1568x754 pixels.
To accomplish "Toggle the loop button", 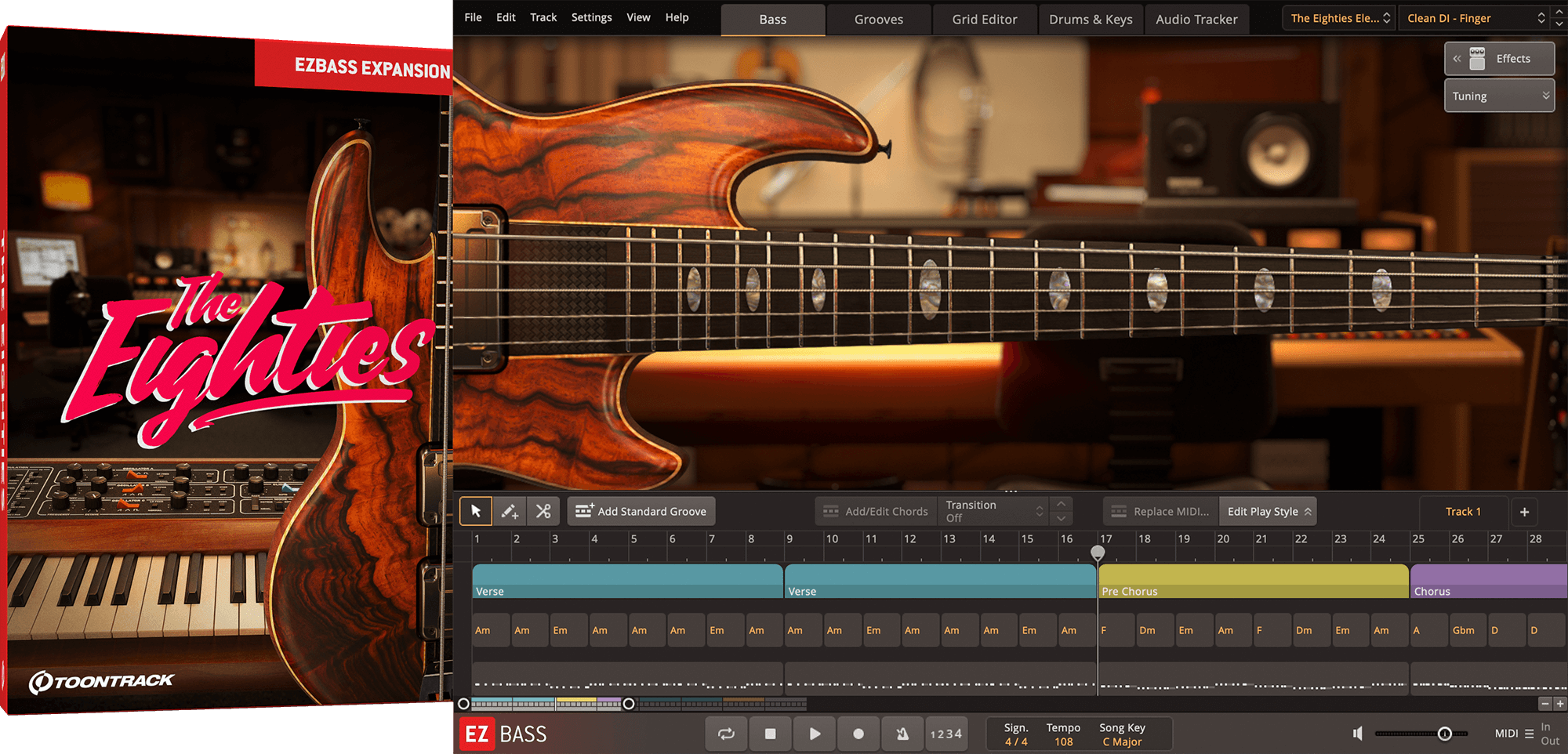I will (726, 734).
